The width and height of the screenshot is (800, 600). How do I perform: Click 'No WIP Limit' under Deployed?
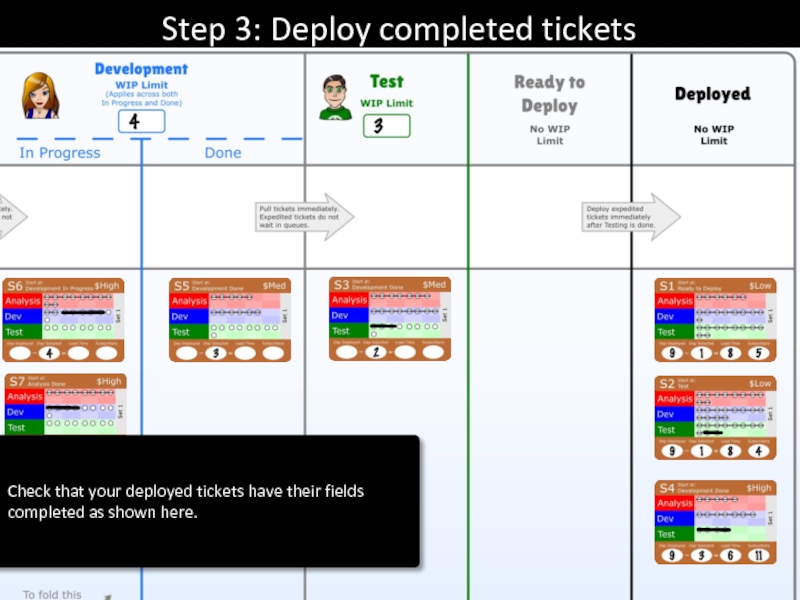[714, 135]
